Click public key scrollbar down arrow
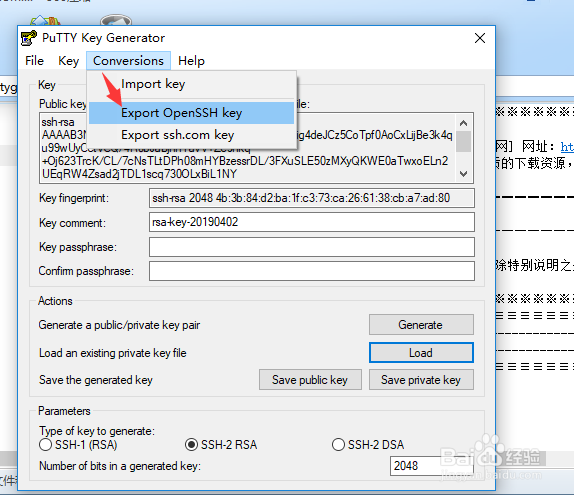The width and height of the screenshot is (574, 495). point(463,174)
